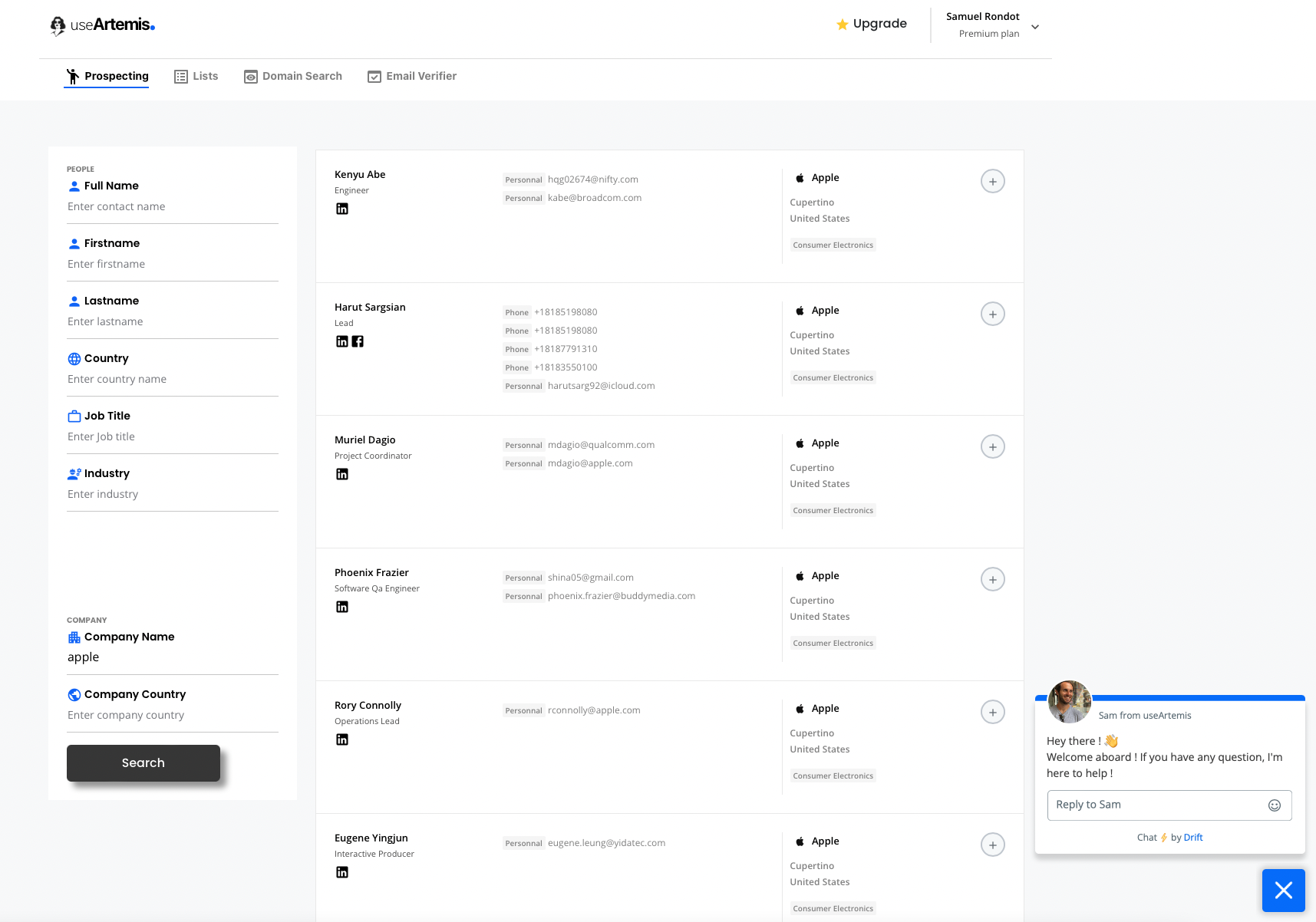The width and height of the screenshot is (1316, 922).
Task: Click Apple logo in Muriel Dagio's row
Action: pos(800,443)
